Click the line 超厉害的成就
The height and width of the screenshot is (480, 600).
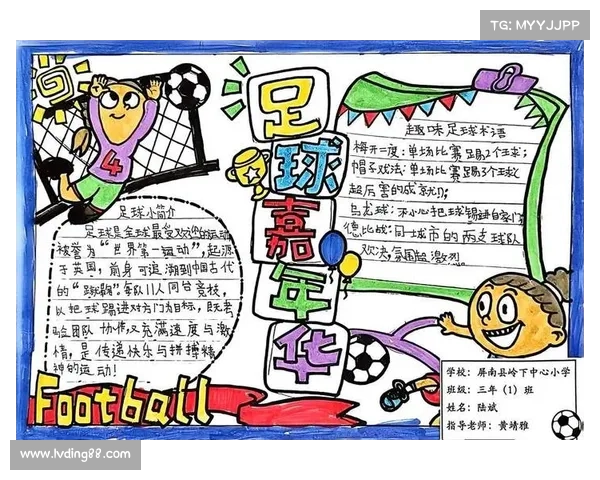click(x=399, y=190)
